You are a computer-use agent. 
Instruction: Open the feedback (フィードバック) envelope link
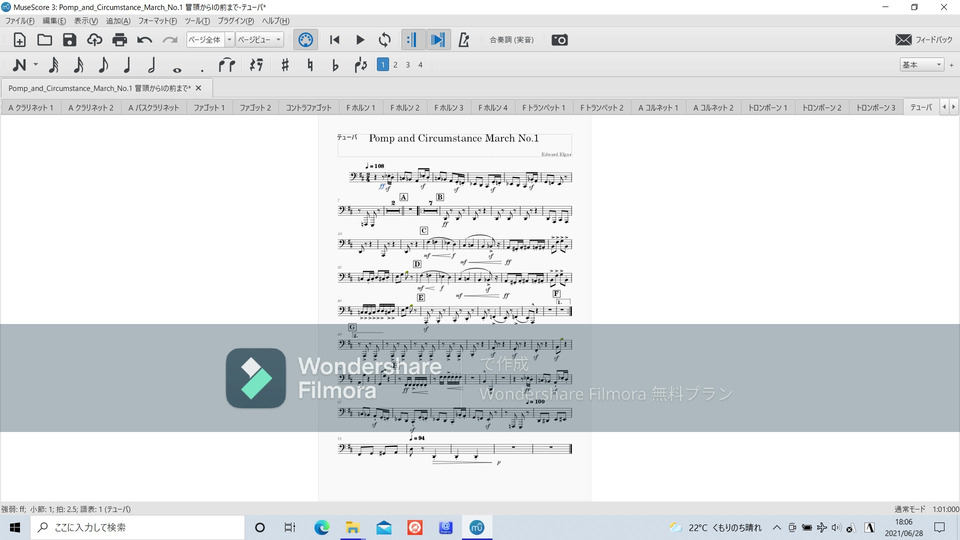(x=923, y=40)
